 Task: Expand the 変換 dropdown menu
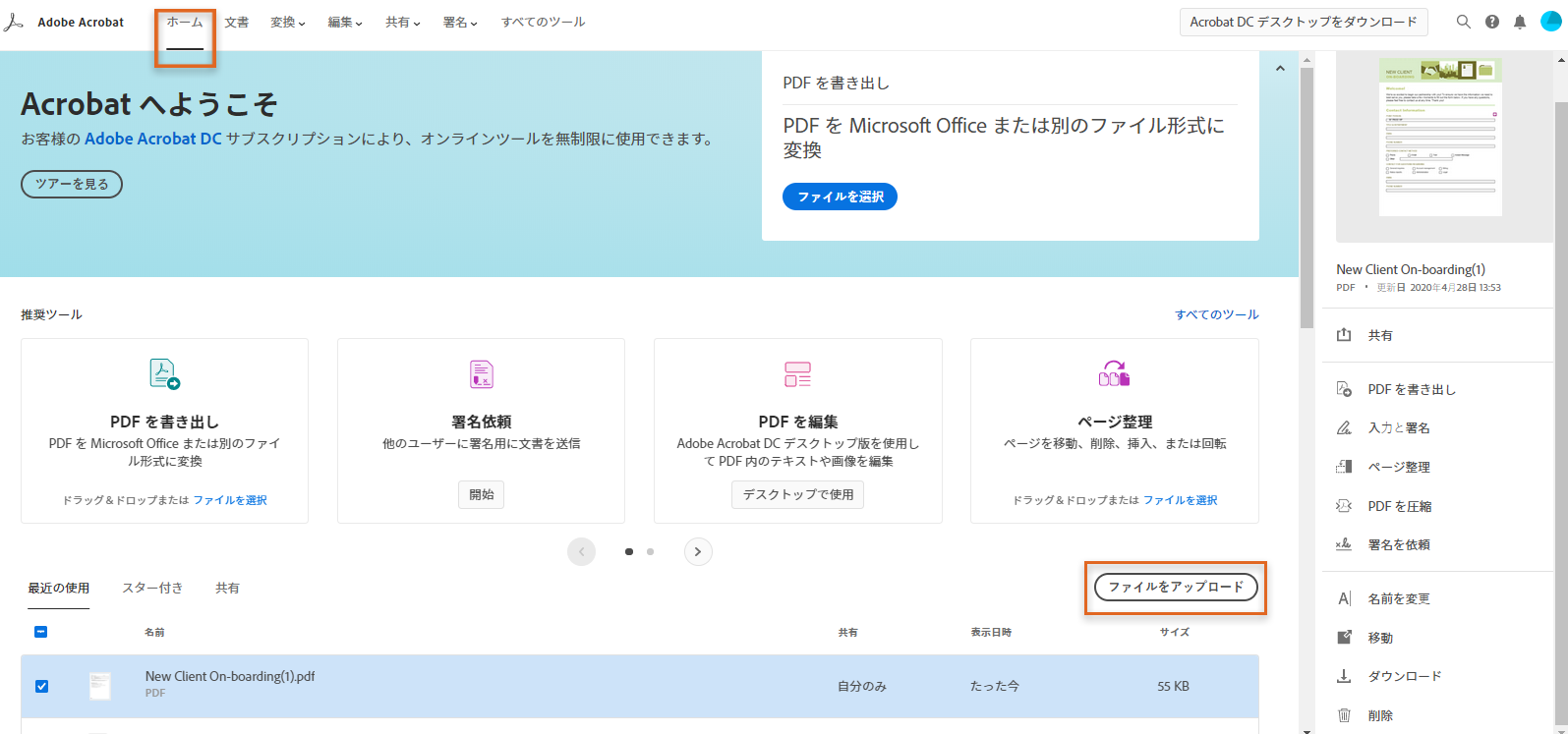click(288, 22)
